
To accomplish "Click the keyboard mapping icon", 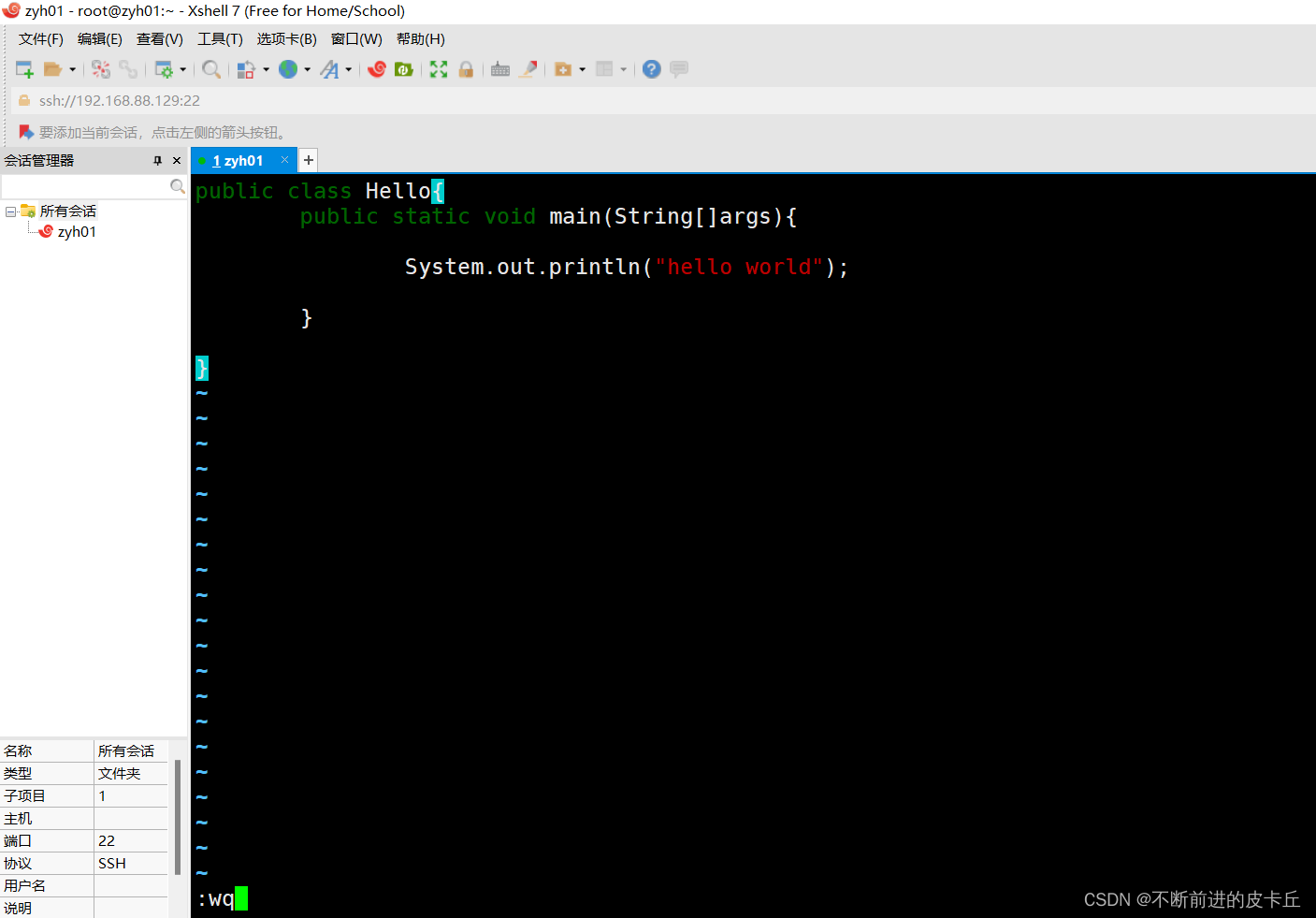I will coord(500,69).
